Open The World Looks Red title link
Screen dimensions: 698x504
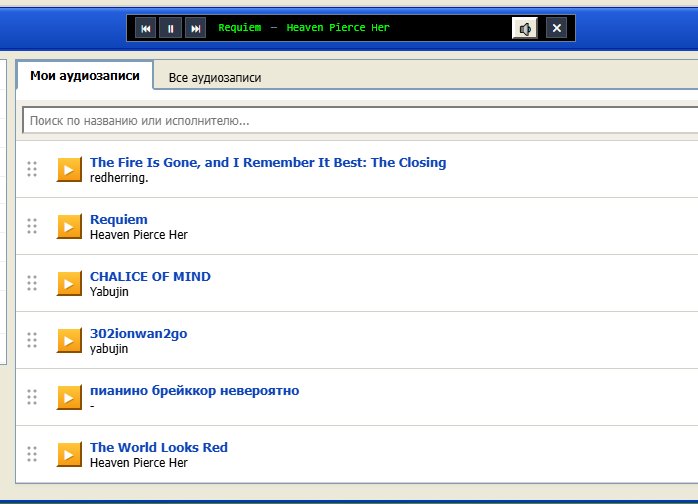[158, 447]
